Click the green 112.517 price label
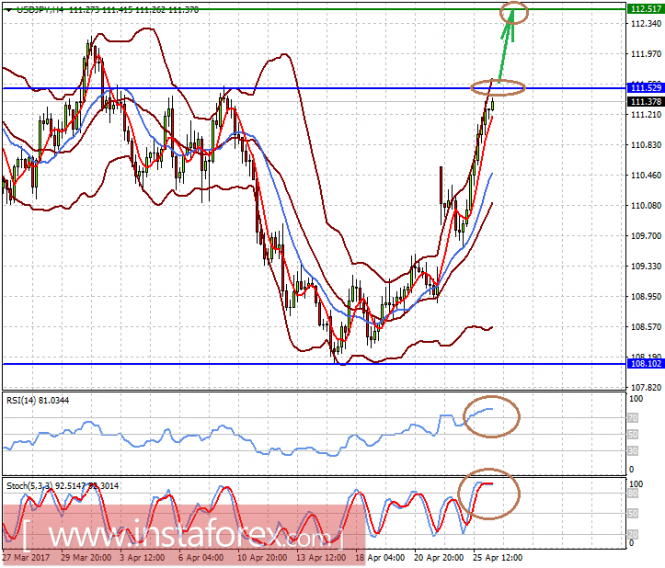The image size is (665, 568). pyautogui.click(x=645, y=9)
